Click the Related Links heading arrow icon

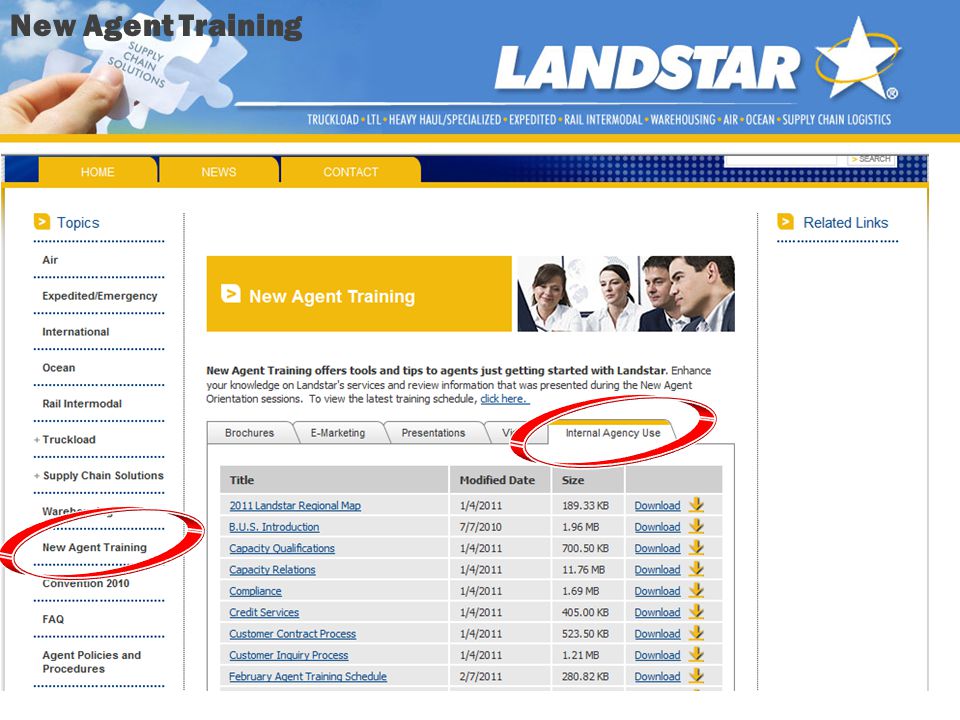pos(786,222)
